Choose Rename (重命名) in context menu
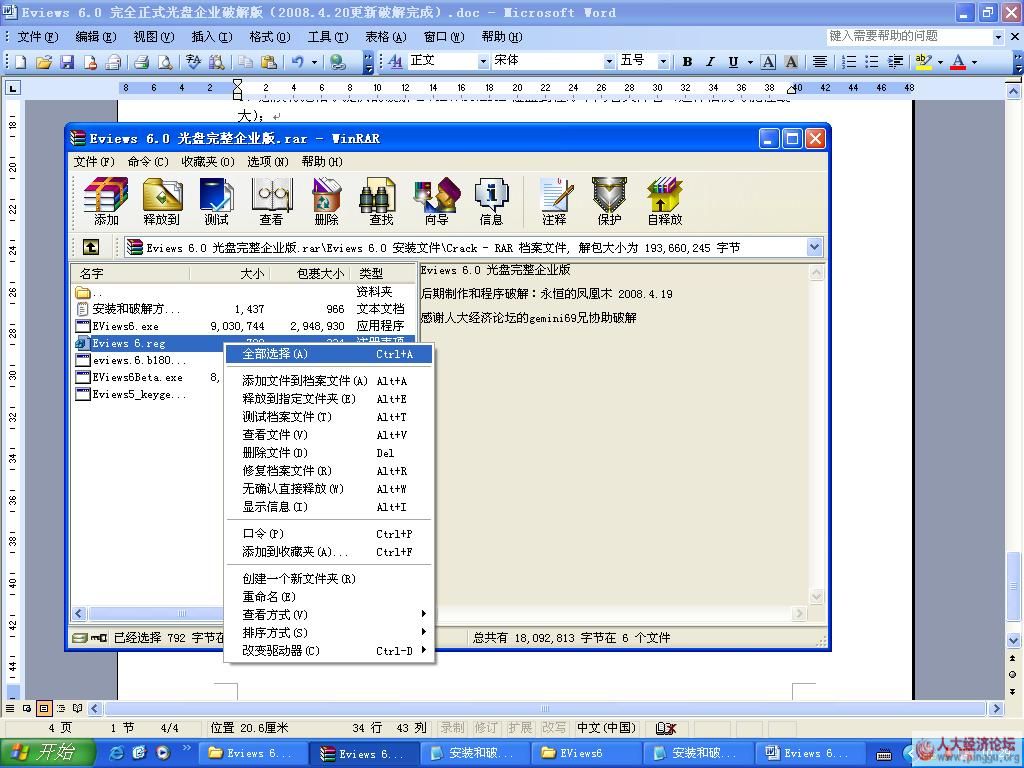 pyautogui.click(x=329, y=597)
